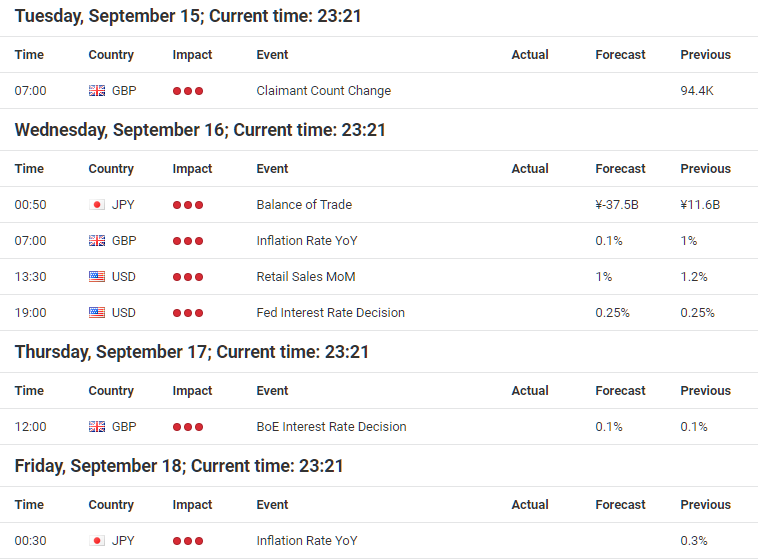This screenshot has height=559, width=758.
Task: Click the Previous column header under Friday
Action: pyautogui.click(x=705, y=505)
